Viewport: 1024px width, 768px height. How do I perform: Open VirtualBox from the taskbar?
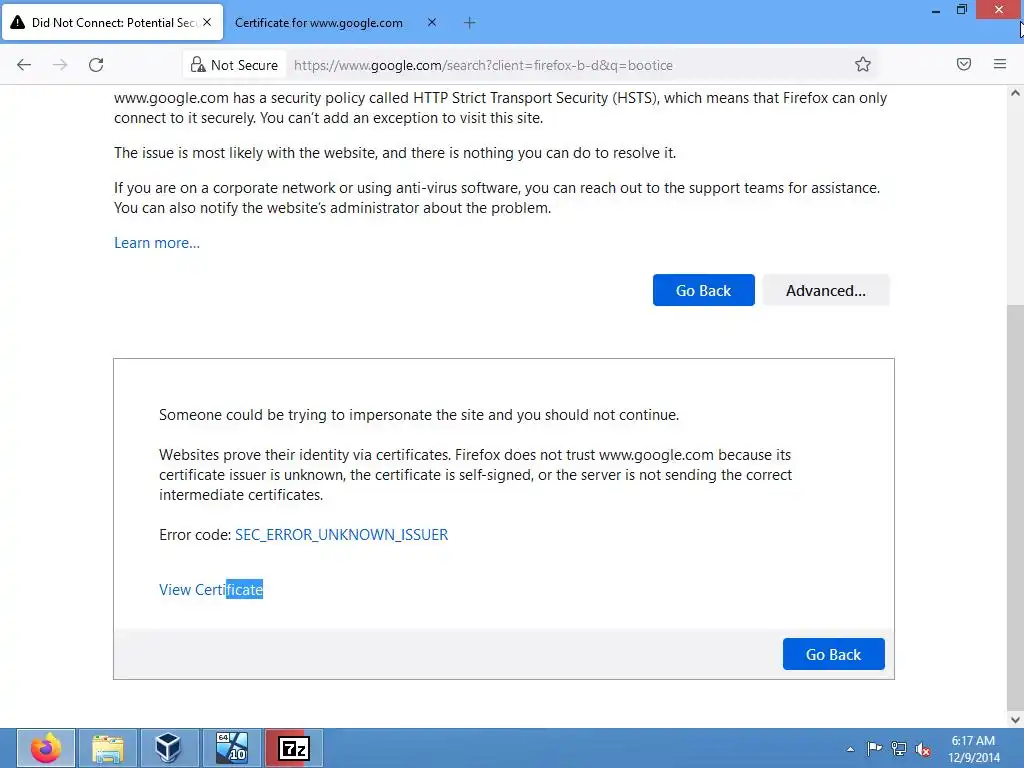(169, 748)
